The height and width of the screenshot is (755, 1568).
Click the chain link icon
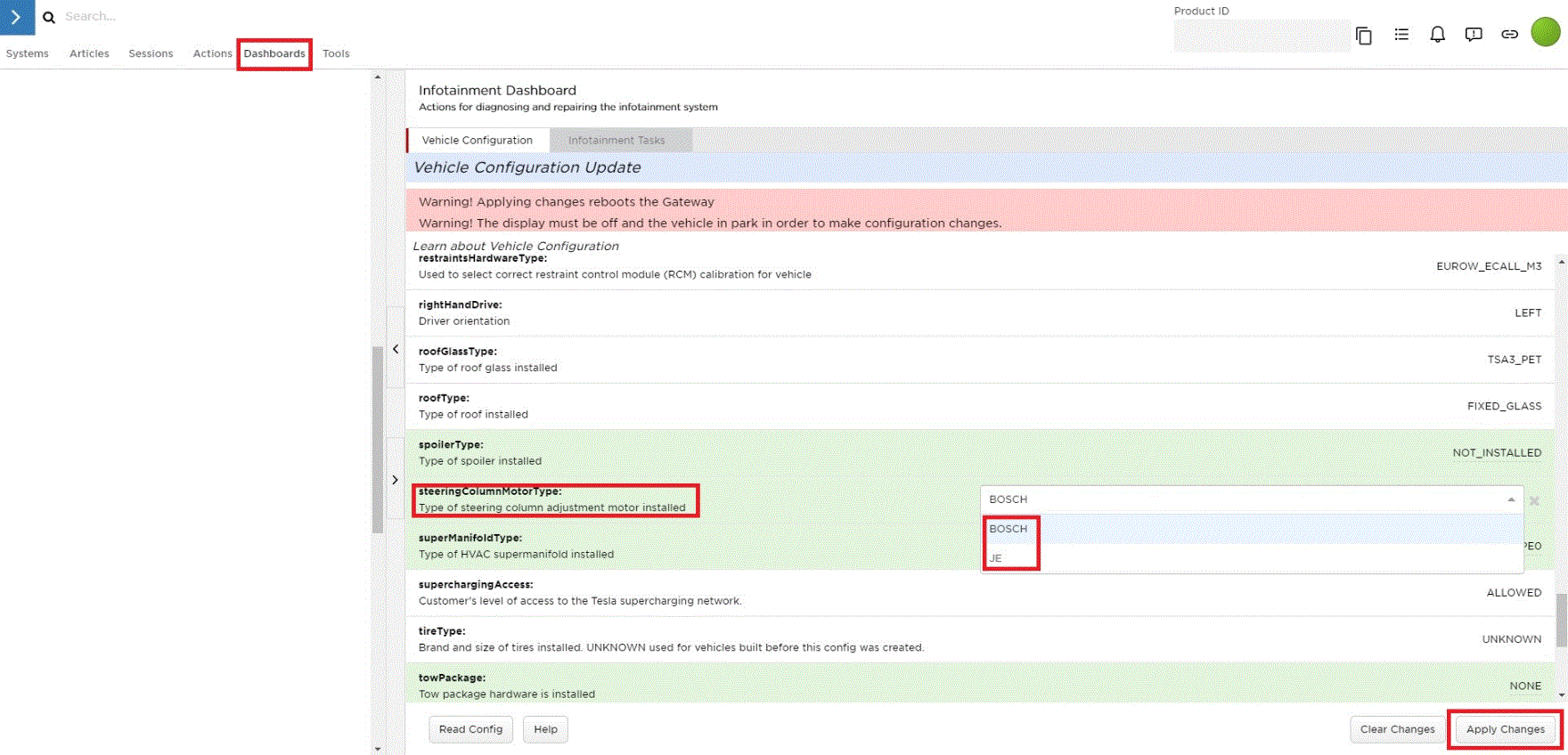tap(1509, 35)
